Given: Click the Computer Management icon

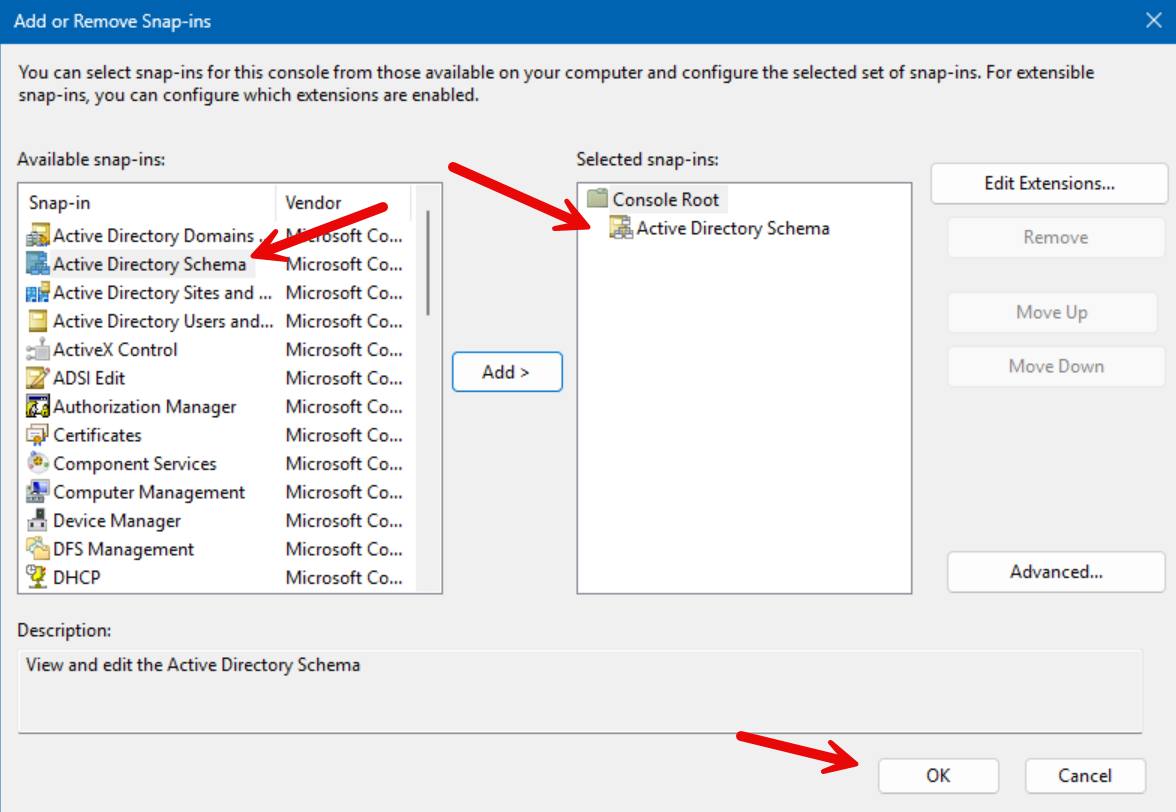Looking at the screenshot, I should (x=38, y=492).
